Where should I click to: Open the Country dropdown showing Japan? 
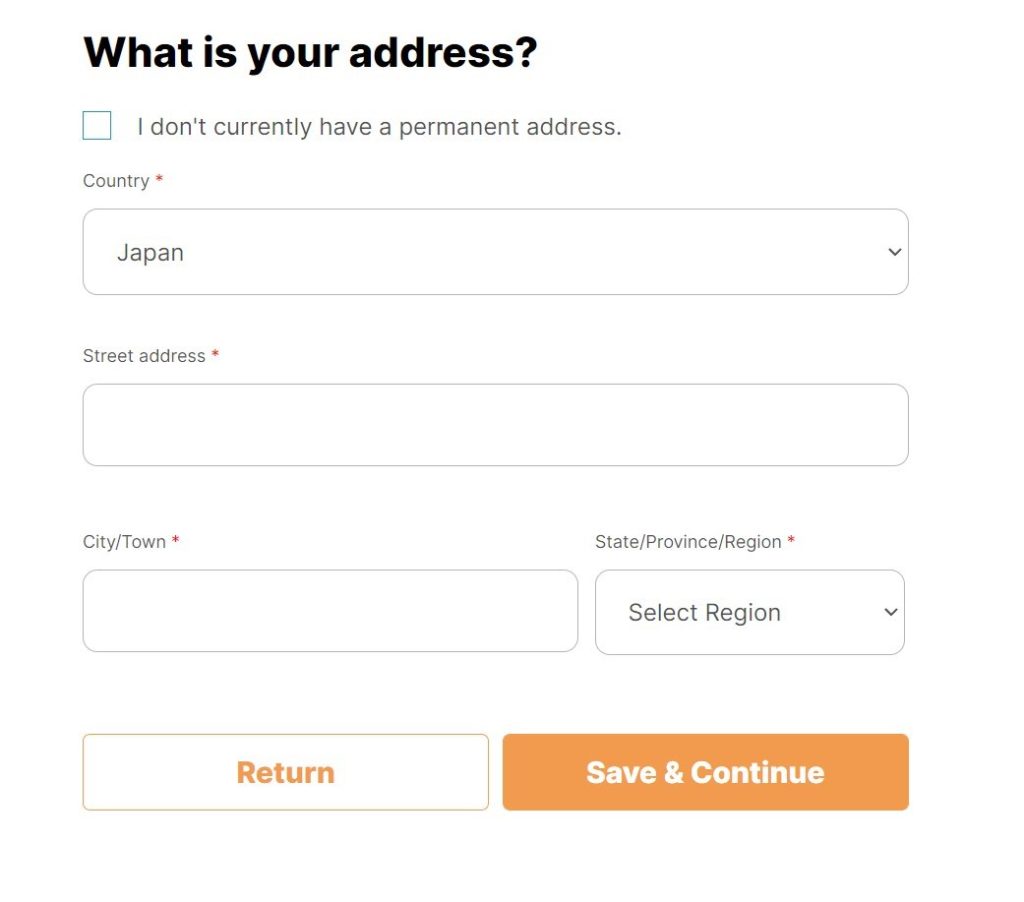click(495, 252)
